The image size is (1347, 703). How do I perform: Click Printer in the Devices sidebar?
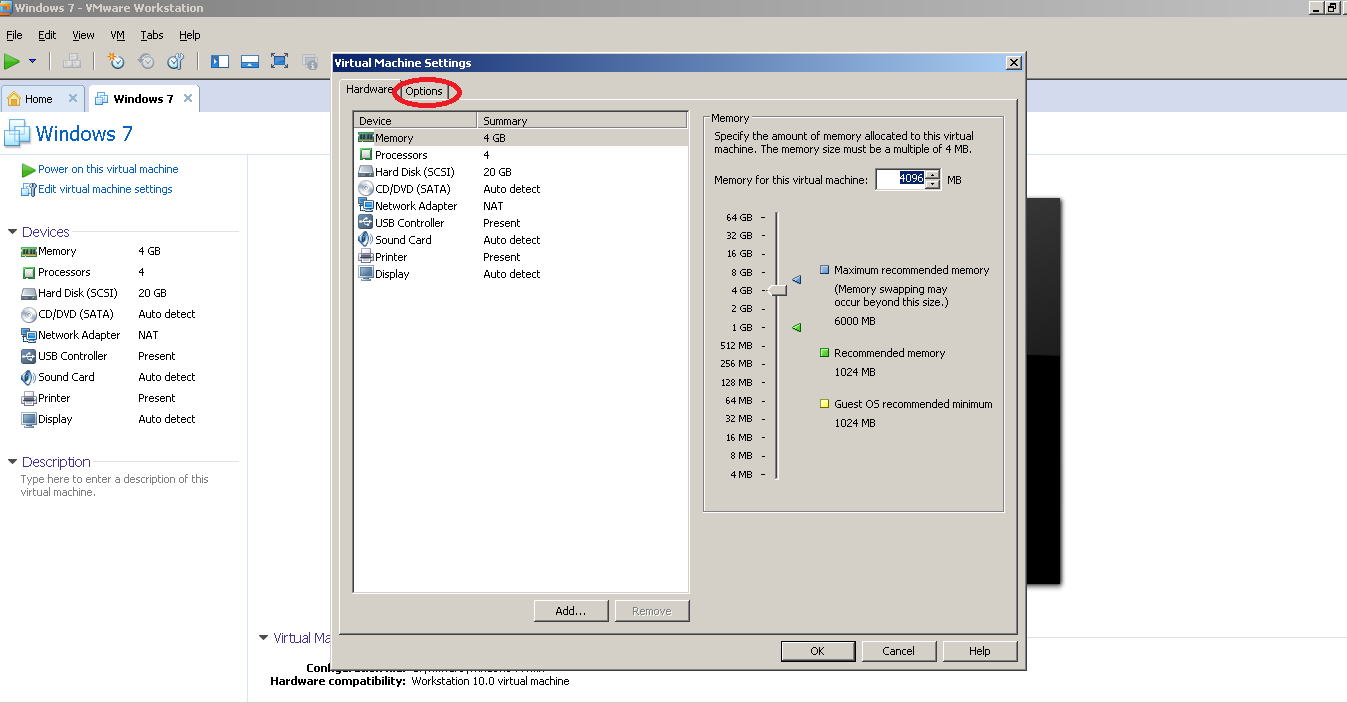(54, 399)
